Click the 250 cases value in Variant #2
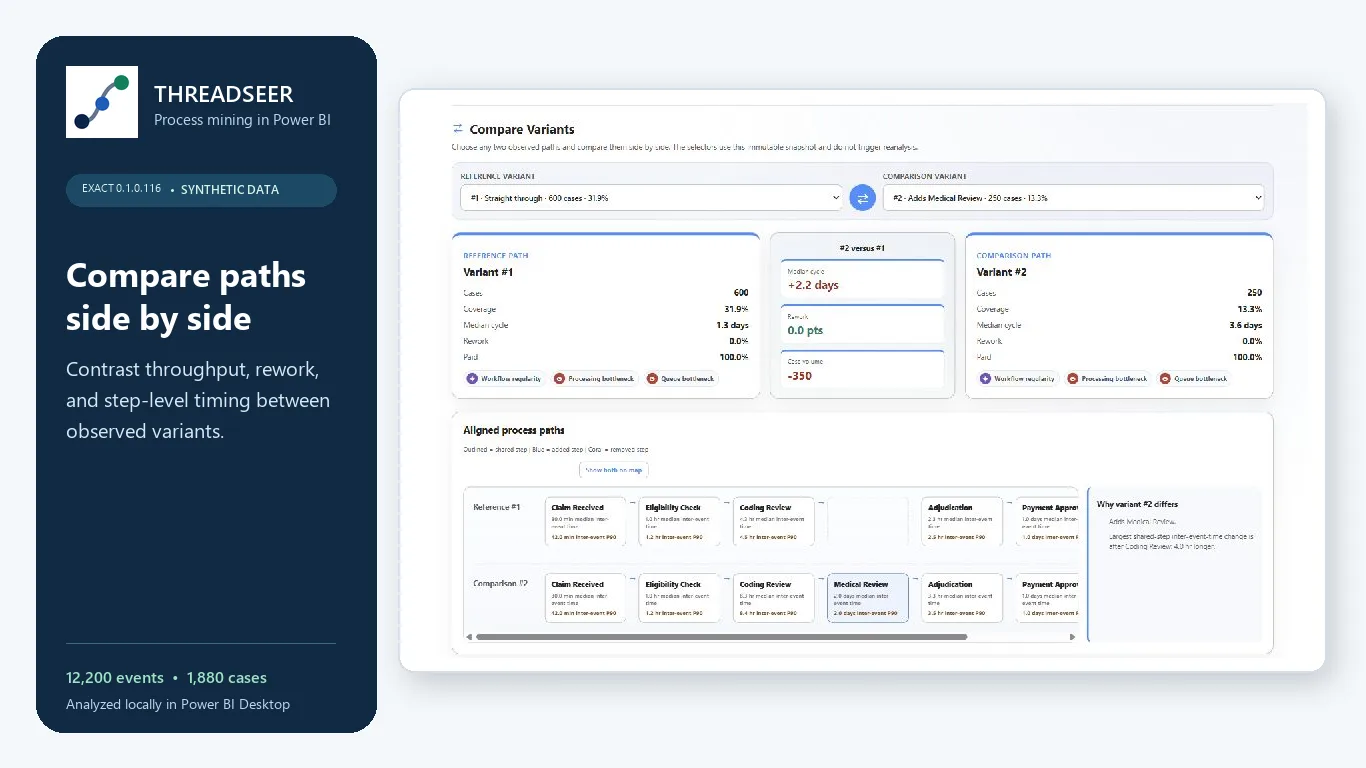This screenshot has width=1366, height=768. pos(1253,293)
